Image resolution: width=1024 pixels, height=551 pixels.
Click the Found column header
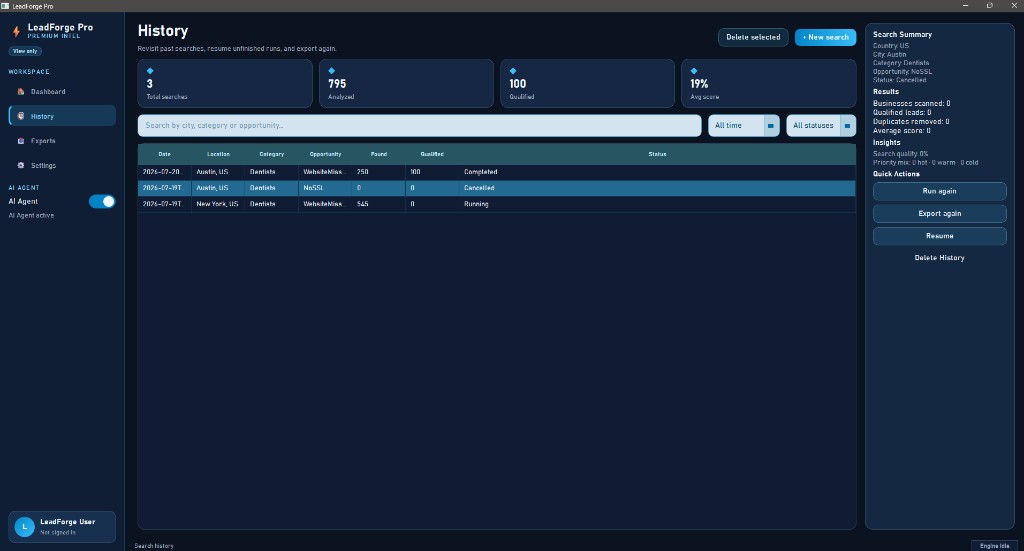coord(379,154)
